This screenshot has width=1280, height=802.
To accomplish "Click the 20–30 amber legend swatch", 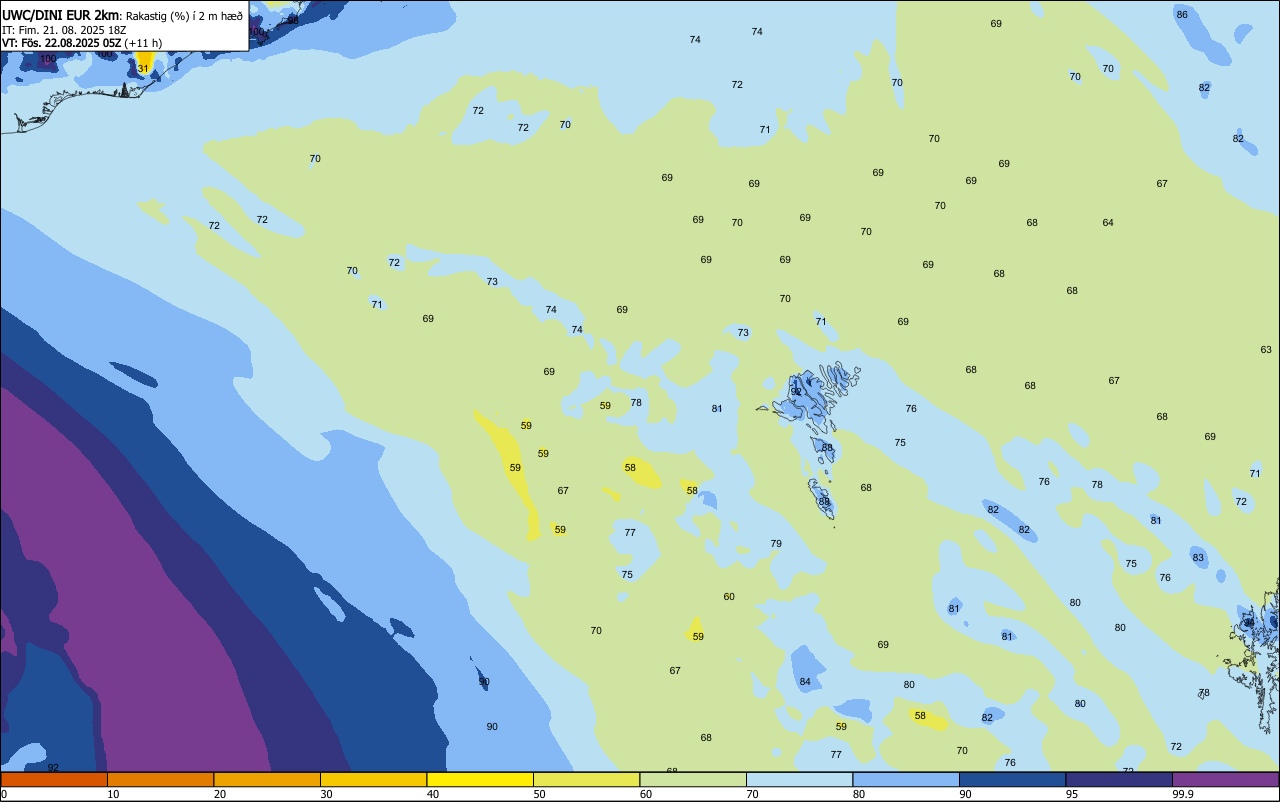I will pos(267,779).
